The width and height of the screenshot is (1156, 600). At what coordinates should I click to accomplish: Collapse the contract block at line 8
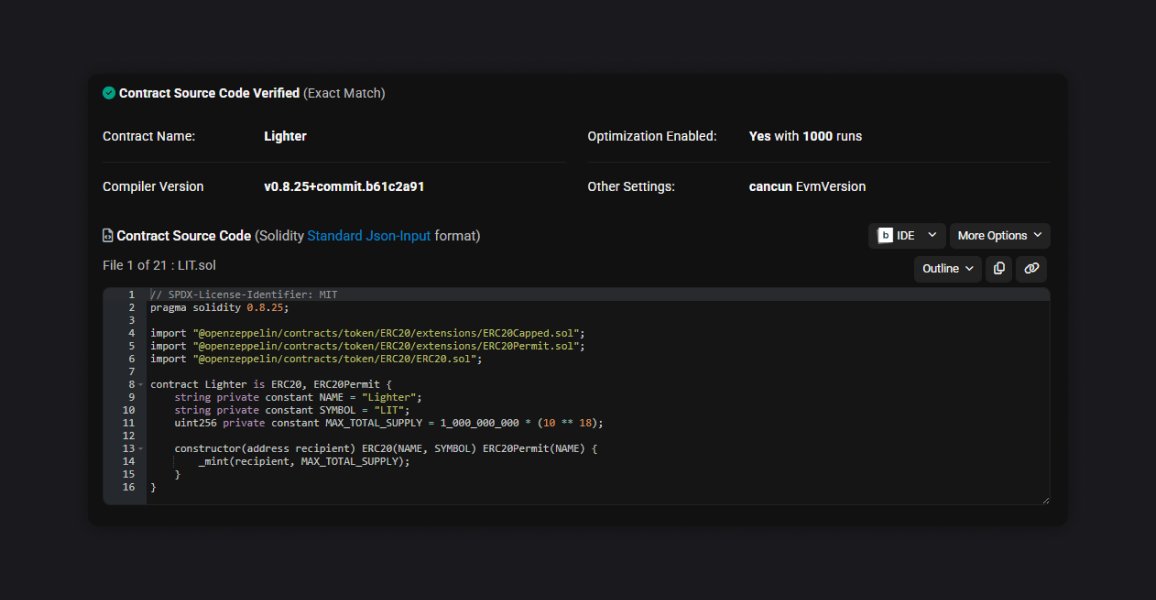(x=141, y=385)
